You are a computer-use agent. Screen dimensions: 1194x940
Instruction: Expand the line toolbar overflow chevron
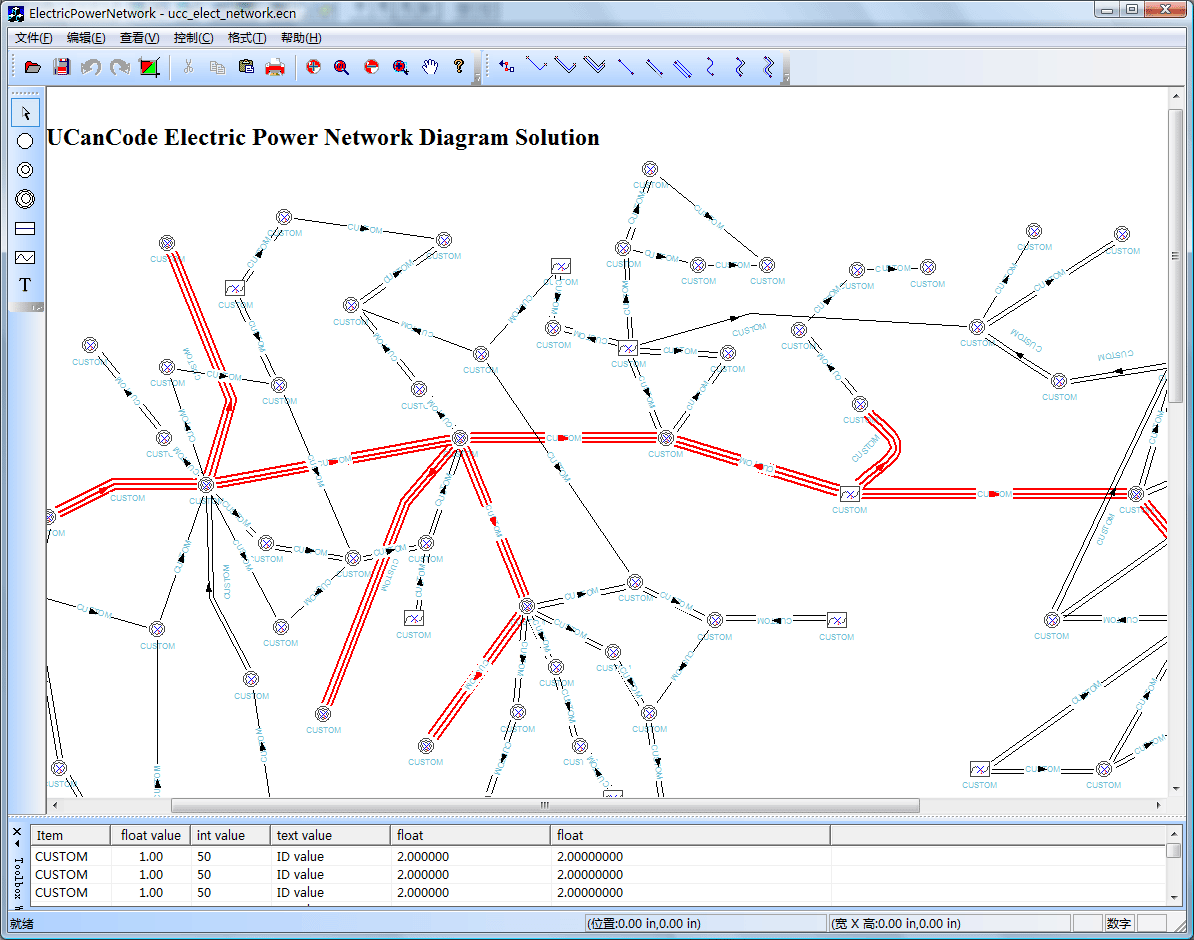(x=786, y=77)
